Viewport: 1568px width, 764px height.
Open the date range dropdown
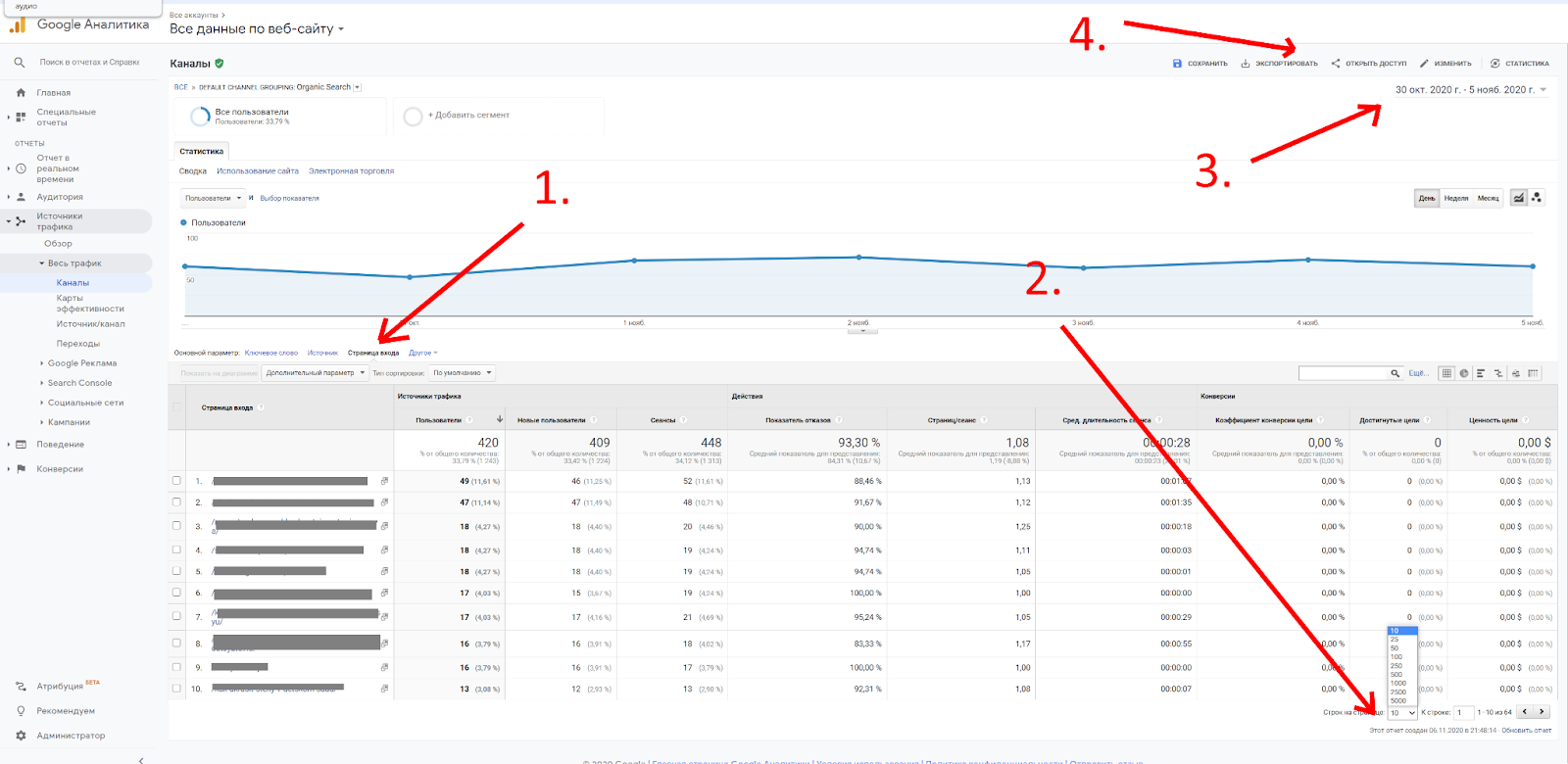click(1471, 90)
